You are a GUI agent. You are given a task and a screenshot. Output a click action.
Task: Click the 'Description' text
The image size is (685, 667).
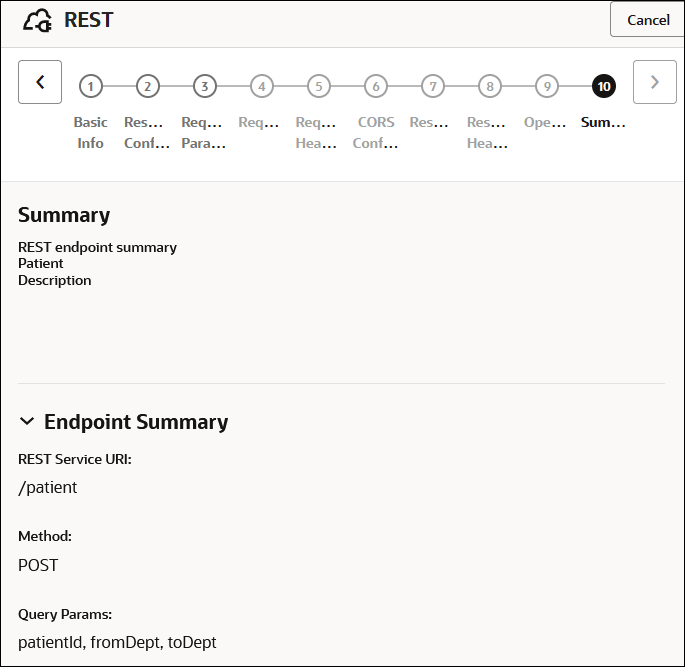pyautogui.click(x=55, y=280)
